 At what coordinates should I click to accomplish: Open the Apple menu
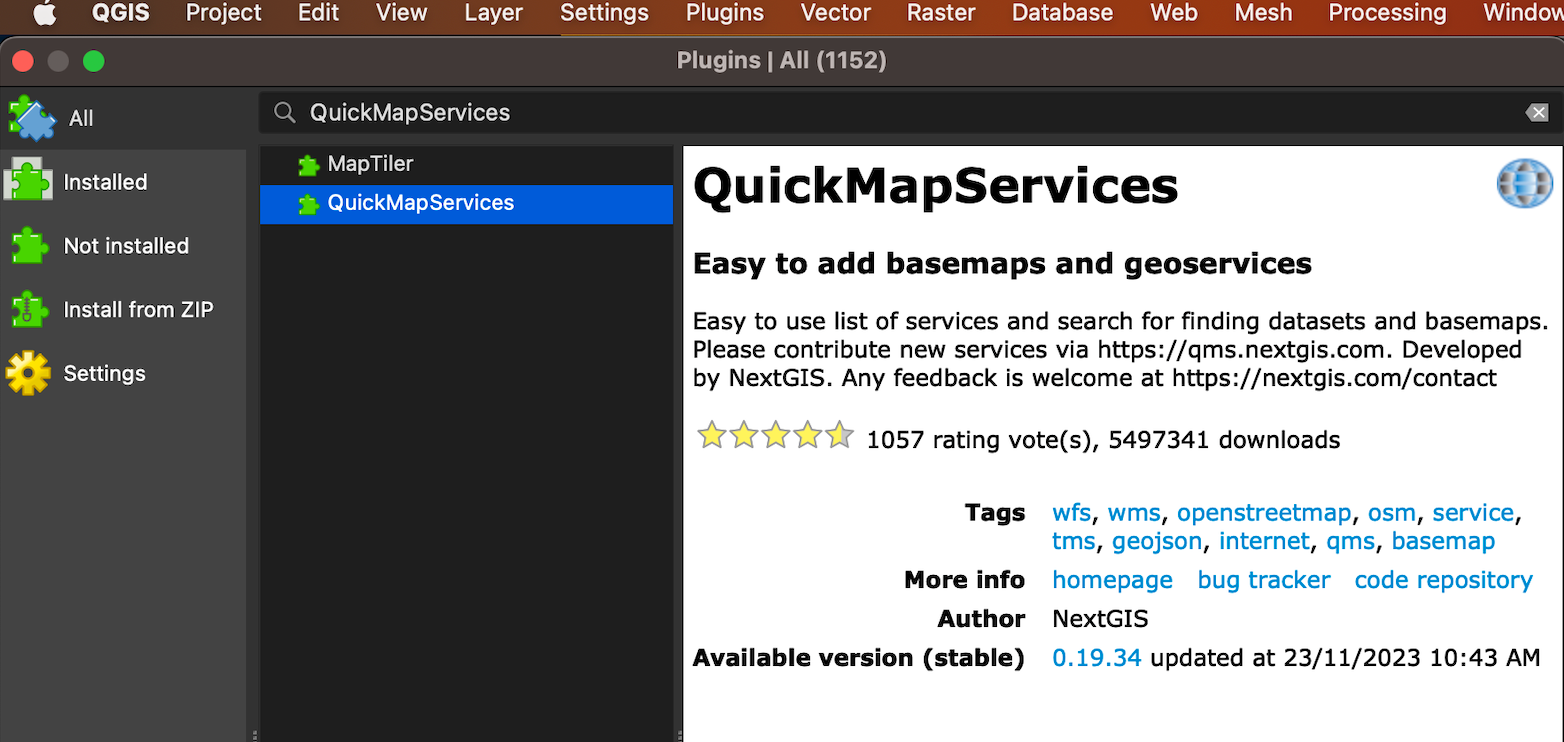pyautogui.click(x=46, y=13)
